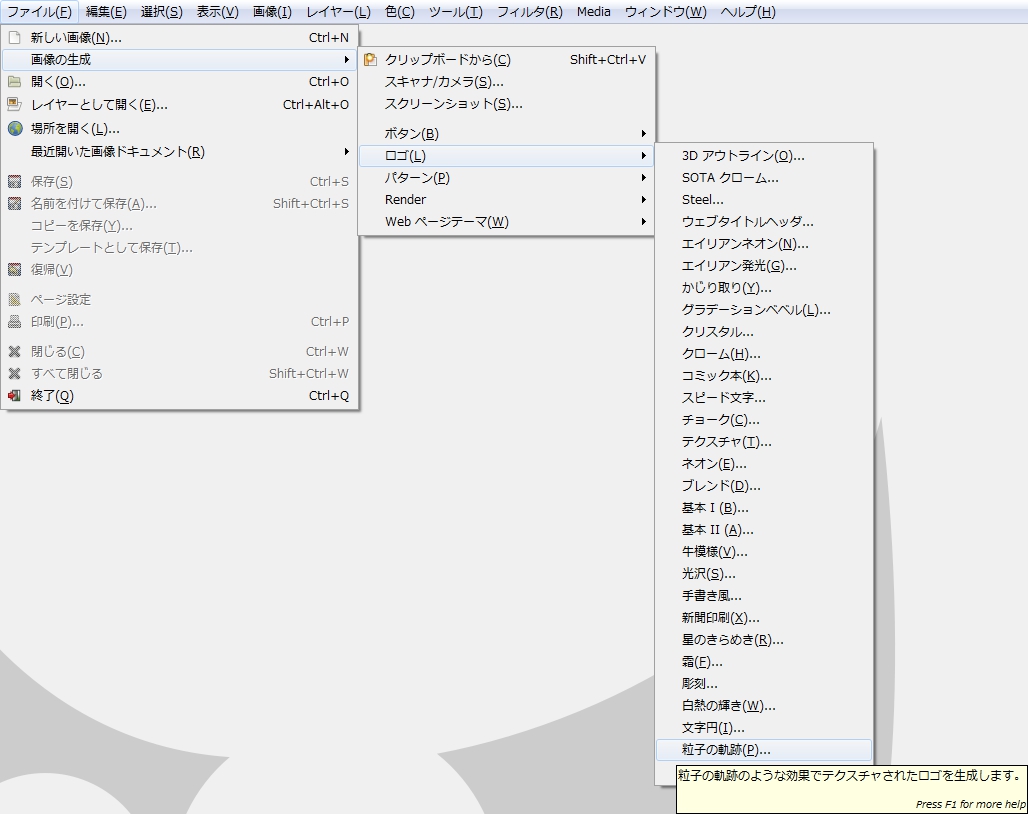Select 霜(F)... logo
The height and width of the screenshot is (814, 1028).
pyautogui.click(x=764, y=662)
